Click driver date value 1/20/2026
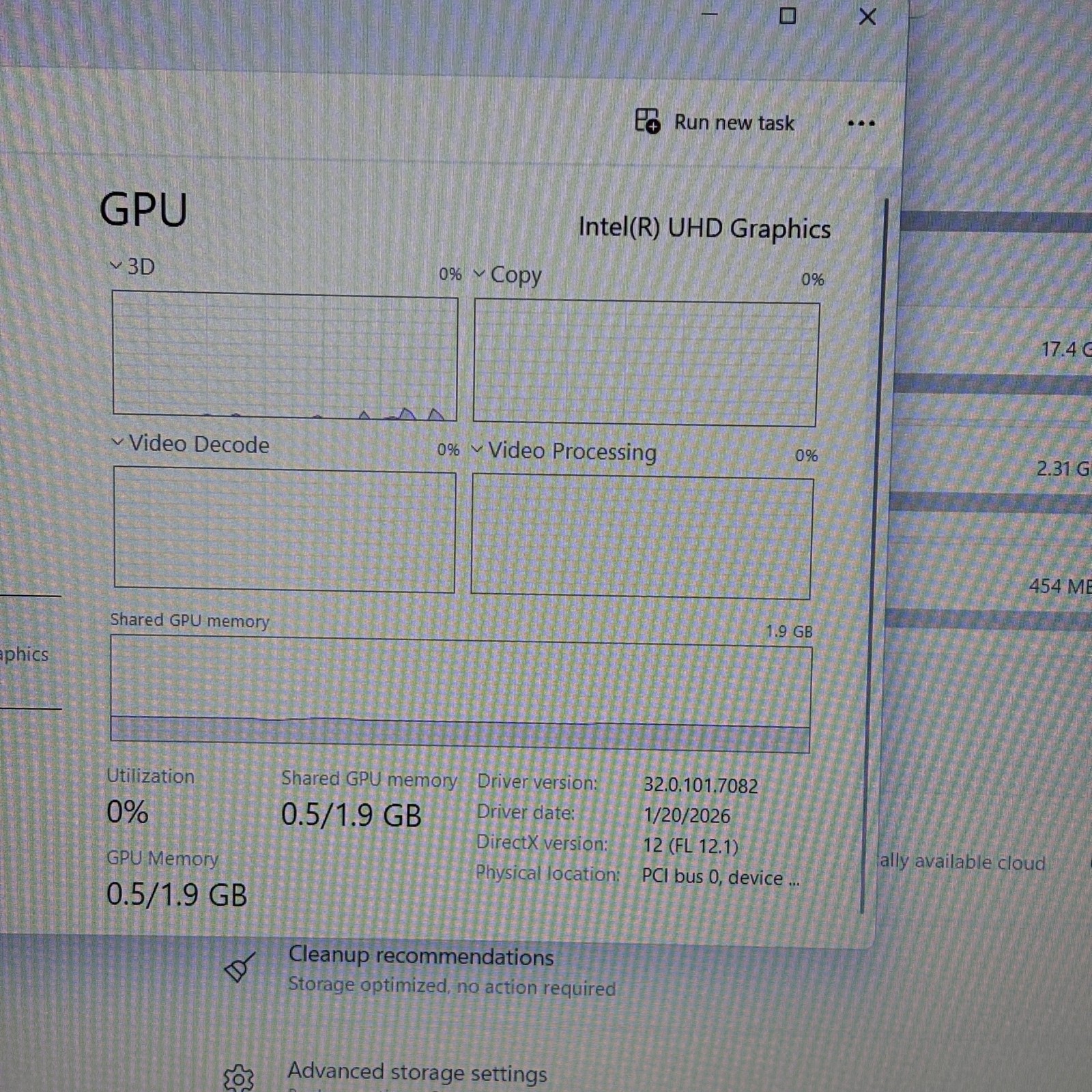Screen dimensions: 1092x1092 coord(687,816)
